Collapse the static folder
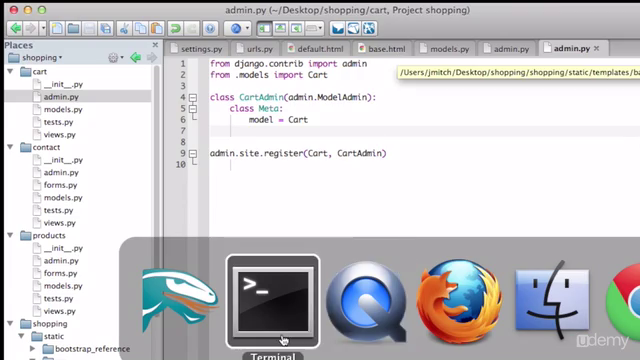This screenshot has height=360, width=640. click(x=21, y=336)
